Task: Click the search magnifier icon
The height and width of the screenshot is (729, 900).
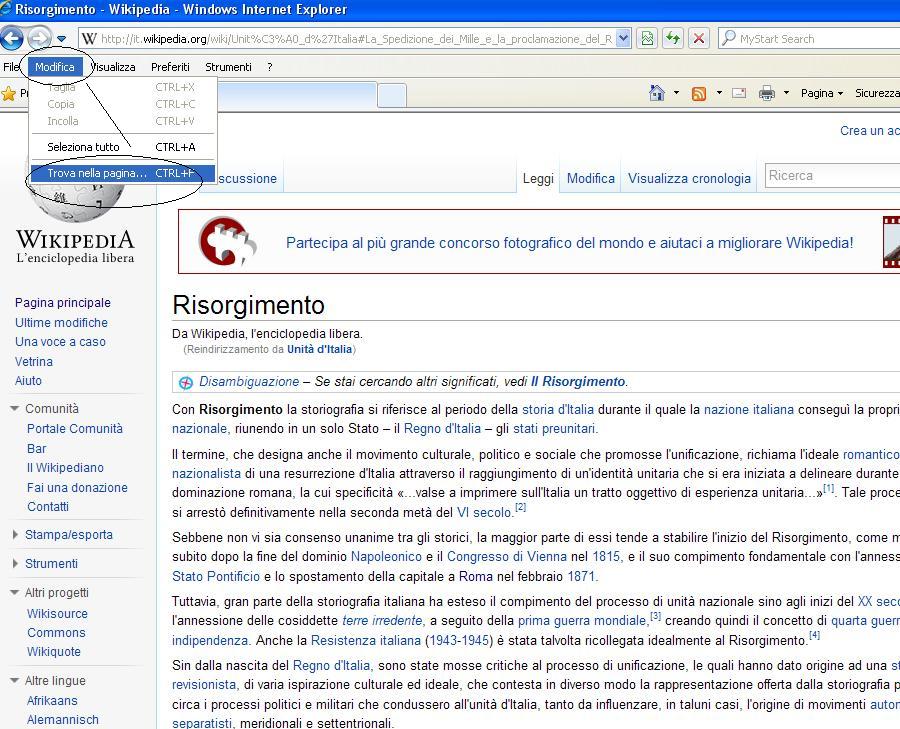Action: (x=728, y=38)
